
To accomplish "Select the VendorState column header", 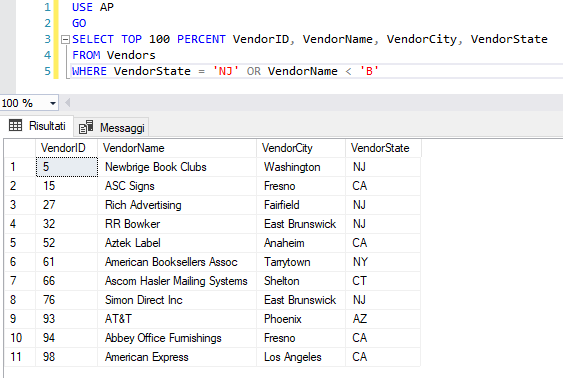I will [383, 148].
